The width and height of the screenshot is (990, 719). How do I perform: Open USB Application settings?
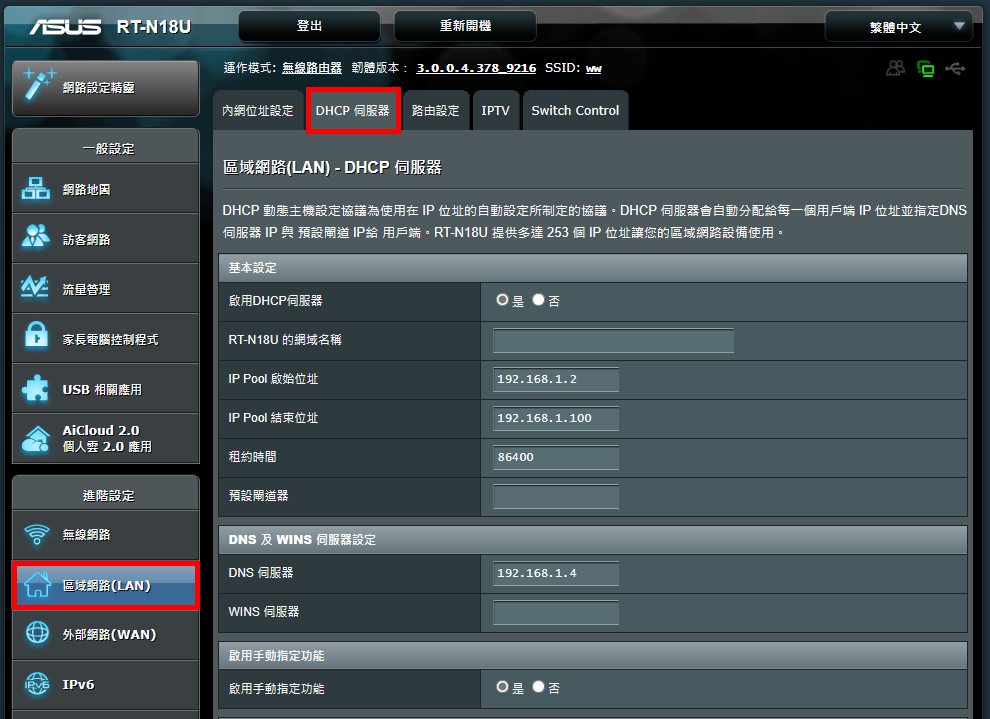(90, 388)
